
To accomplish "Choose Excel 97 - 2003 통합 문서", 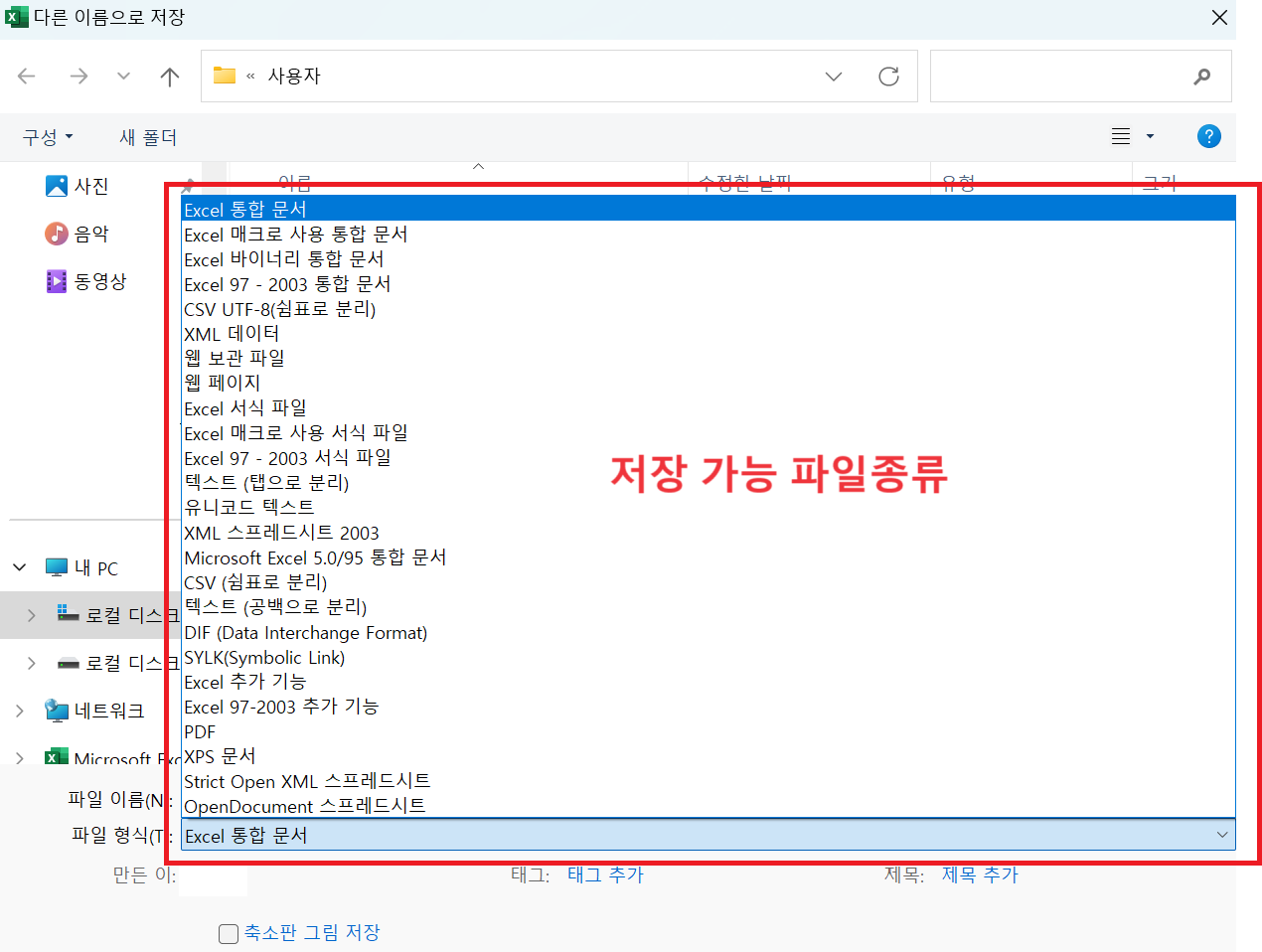I will pos(709,283).
